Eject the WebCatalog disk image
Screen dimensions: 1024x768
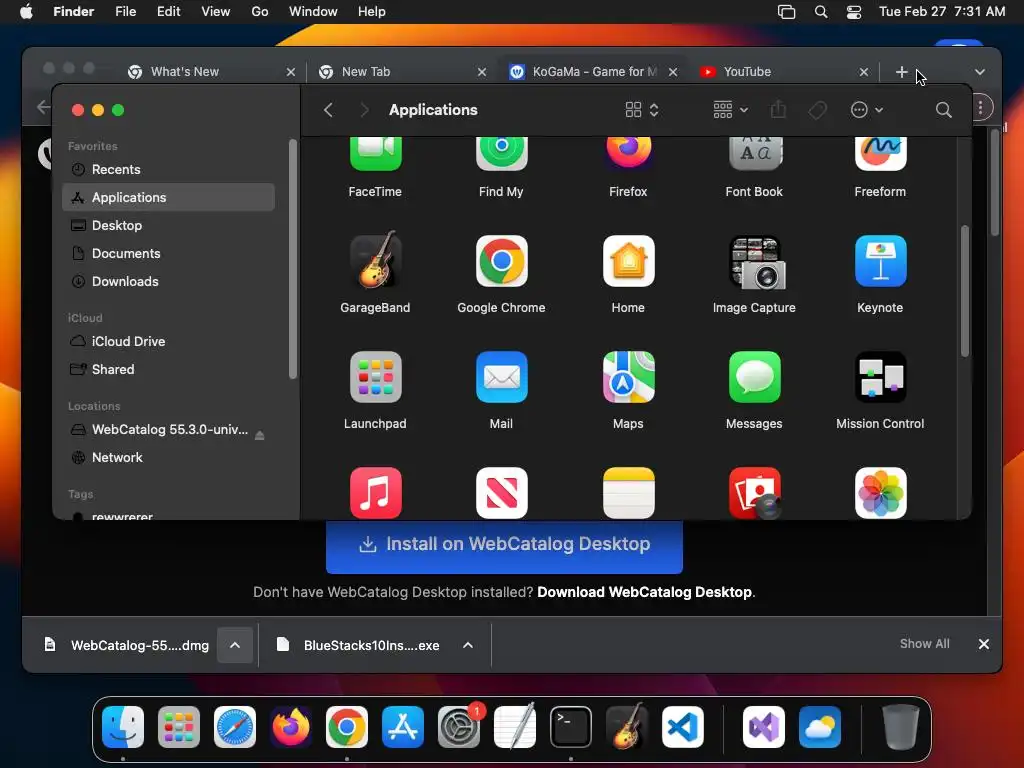pyautogui.click(x=259, y=435)
